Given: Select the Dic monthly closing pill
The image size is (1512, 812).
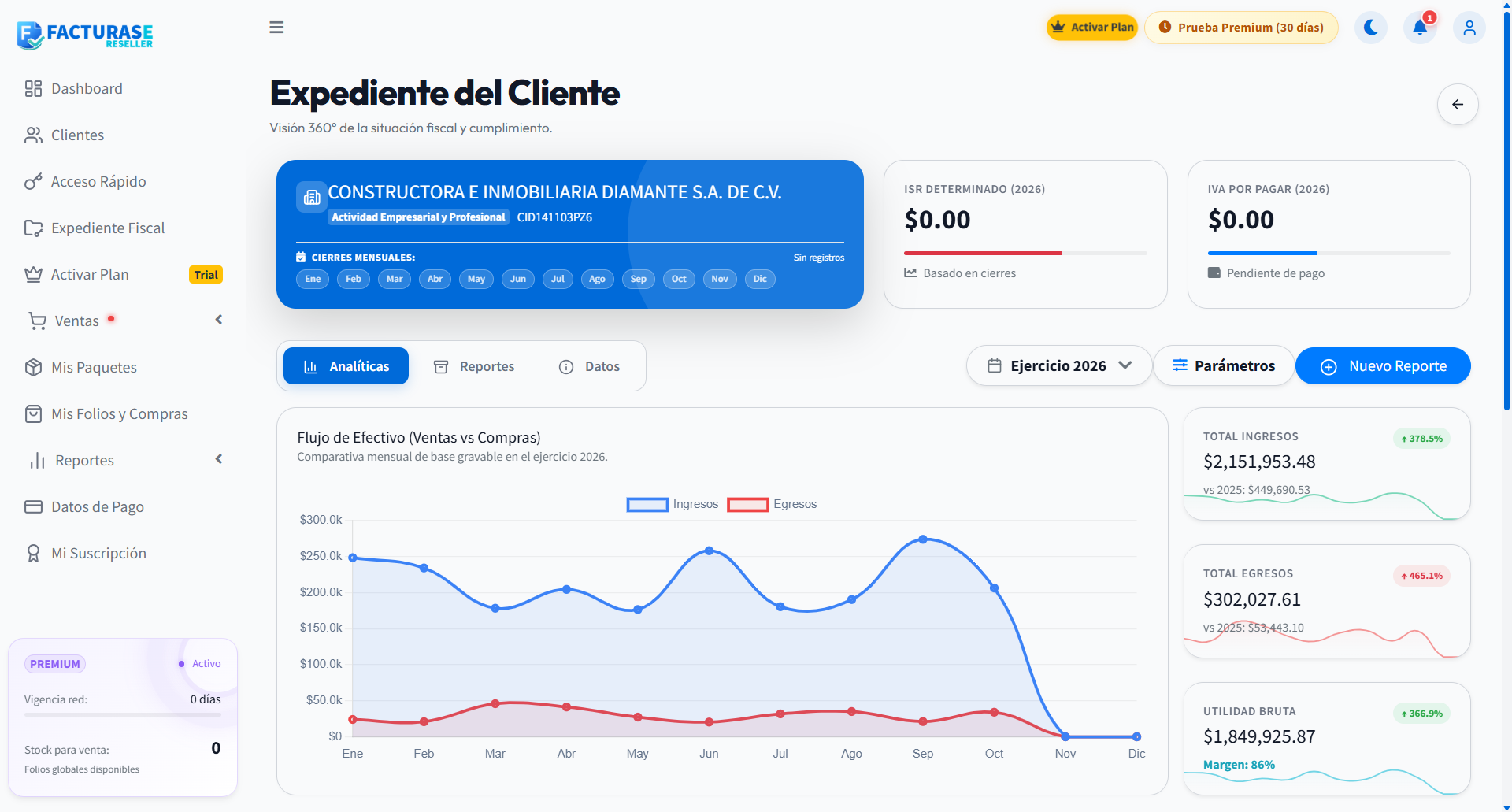Looking at the screenshot, I should click(x=760, y=279).
